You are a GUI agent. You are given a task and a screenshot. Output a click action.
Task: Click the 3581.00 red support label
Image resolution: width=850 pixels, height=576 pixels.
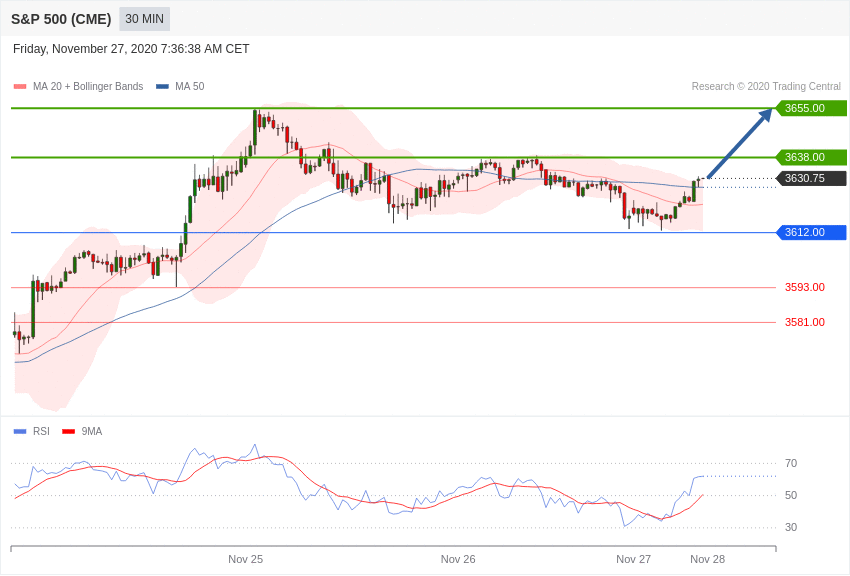[804, 322]
